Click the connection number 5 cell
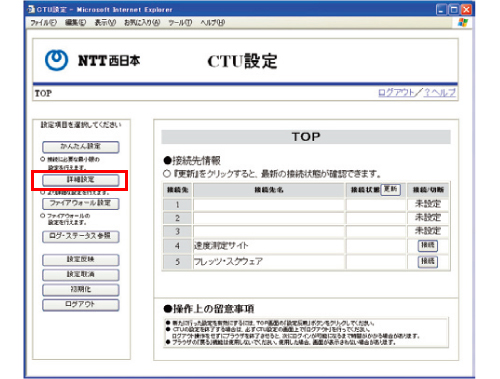500x379 pixels. [177, 262]
